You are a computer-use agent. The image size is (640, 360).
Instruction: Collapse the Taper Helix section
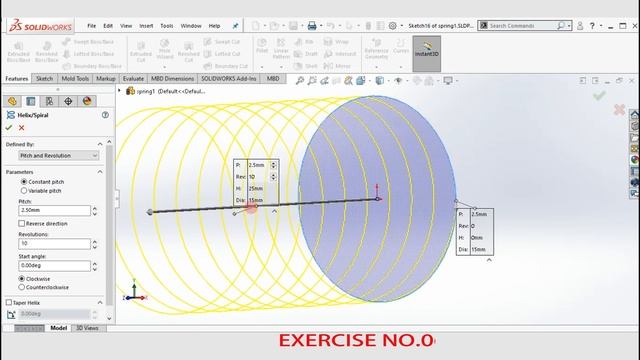tap(100, 302)
